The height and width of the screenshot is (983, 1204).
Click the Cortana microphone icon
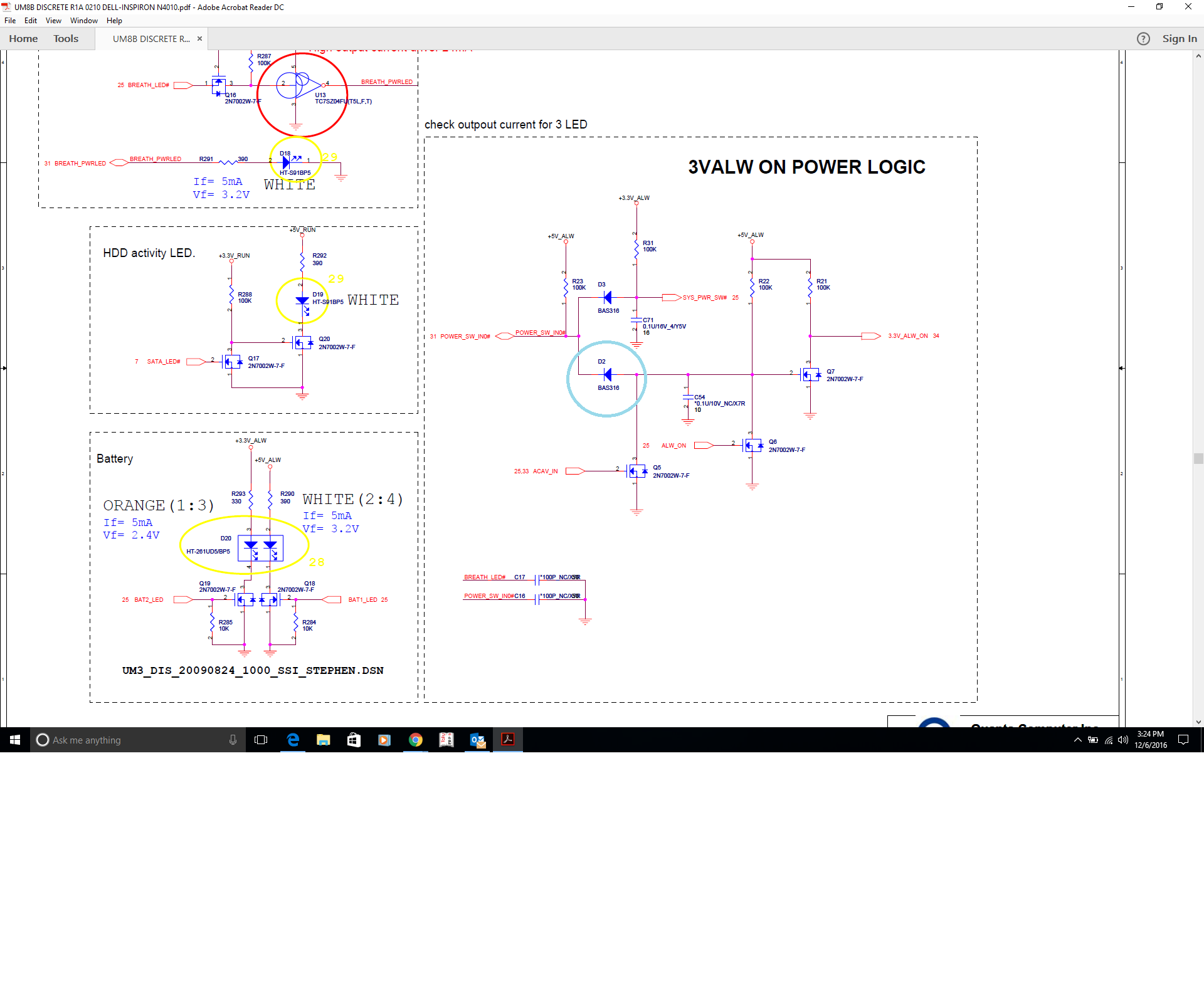pyautogui.click(x=233, y=740)
